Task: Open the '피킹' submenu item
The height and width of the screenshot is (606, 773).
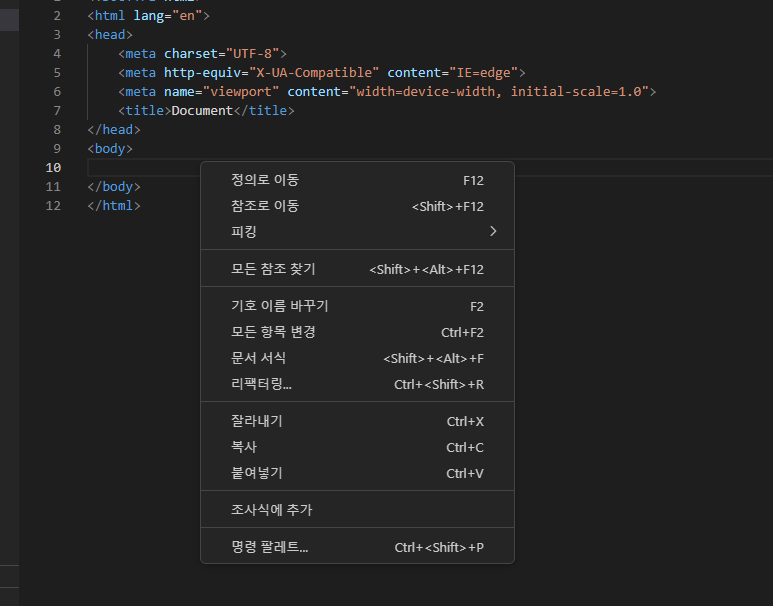Action: coord(357,232)
